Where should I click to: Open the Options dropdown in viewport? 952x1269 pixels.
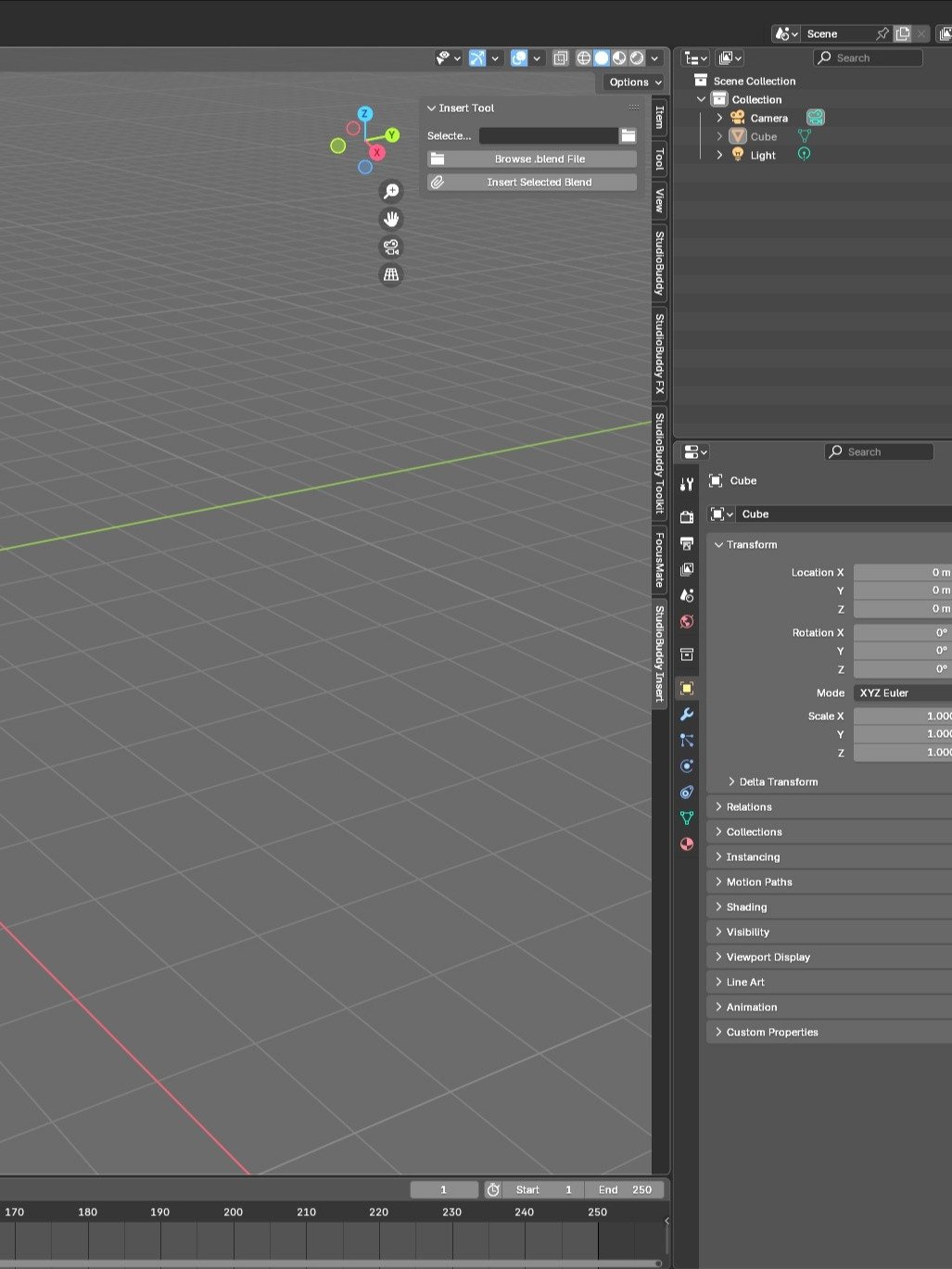click(635, 82)
